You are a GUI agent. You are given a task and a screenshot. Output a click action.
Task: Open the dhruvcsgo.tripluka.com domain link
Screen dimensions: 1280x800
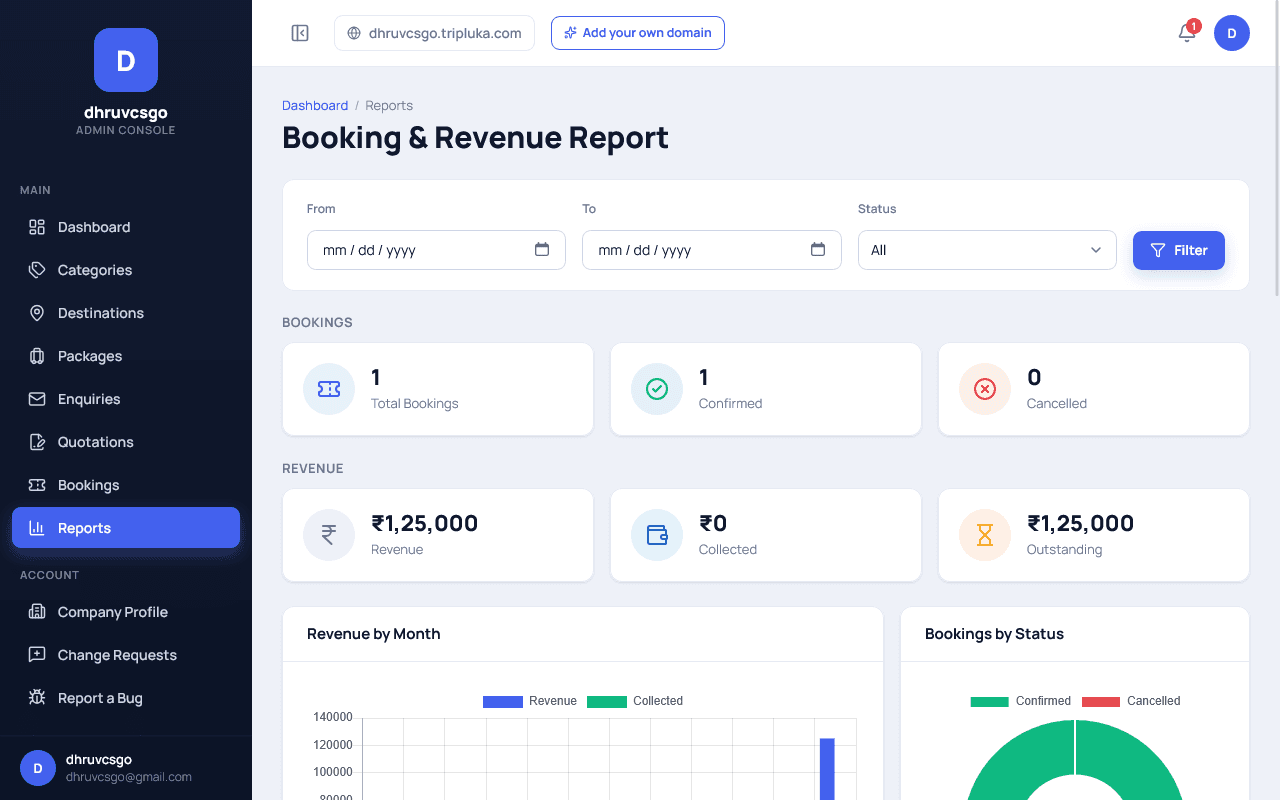[x=434, y=33]
